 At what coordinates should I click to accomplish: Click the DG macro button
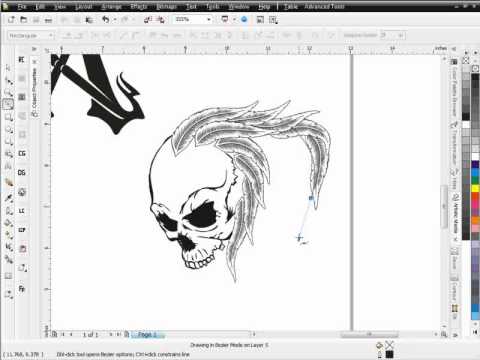(x=22, y=173)
